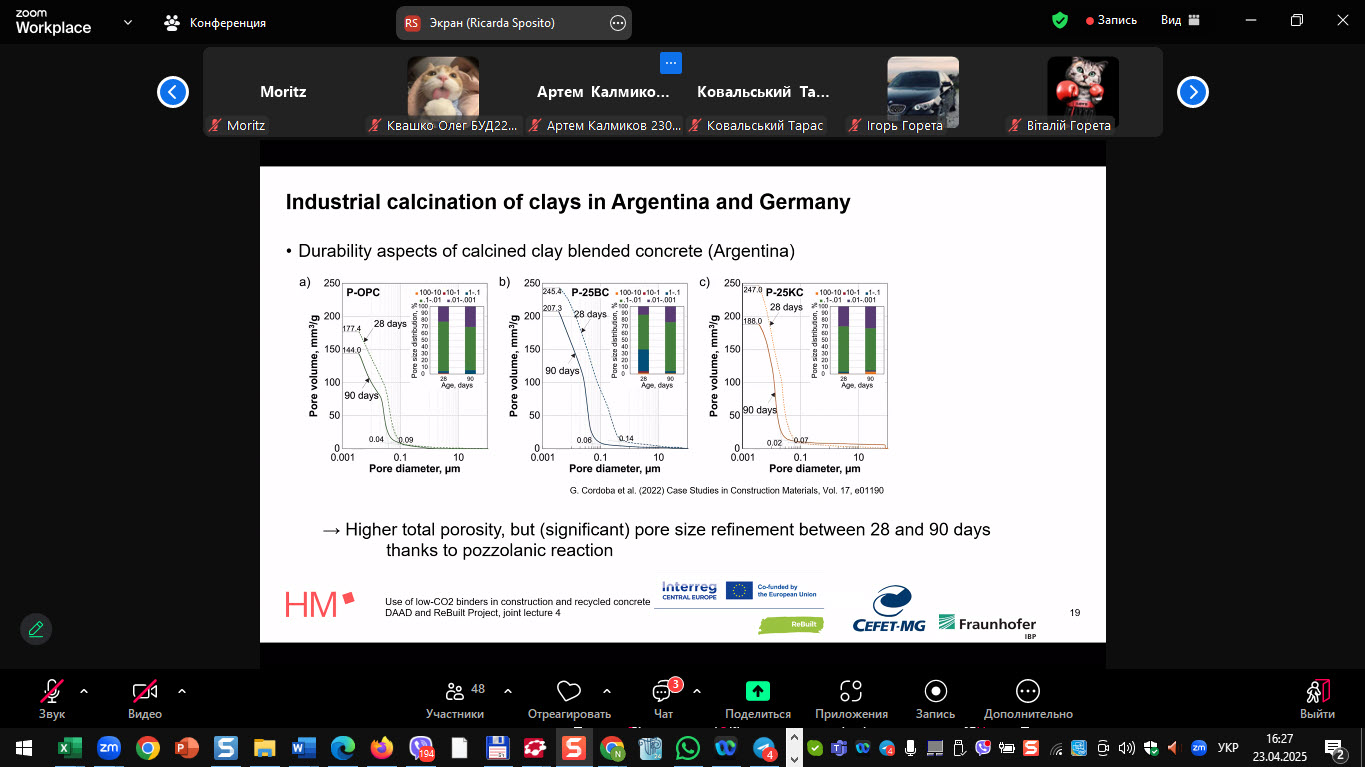1365x767 pixels.
Task: Expand video options caret next to Видео
Action: point(182,691)
